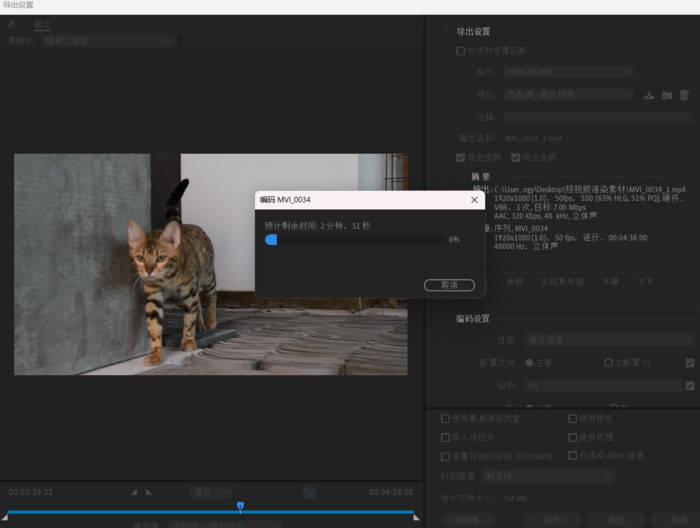This screenshot has height=528, width=700.
Task: Open the 预设 preset dropdown
Action: [x=568, y=94]
